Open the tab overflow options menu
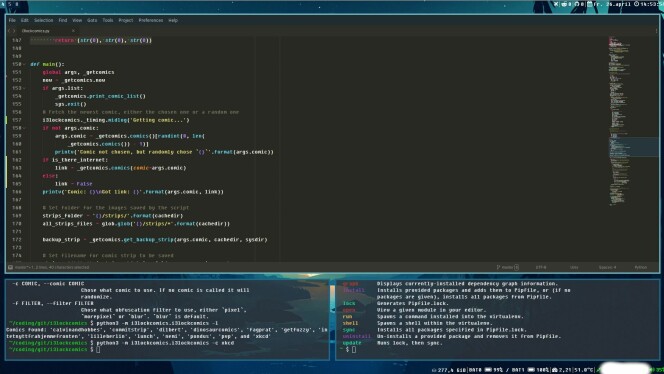 [656, 31]
